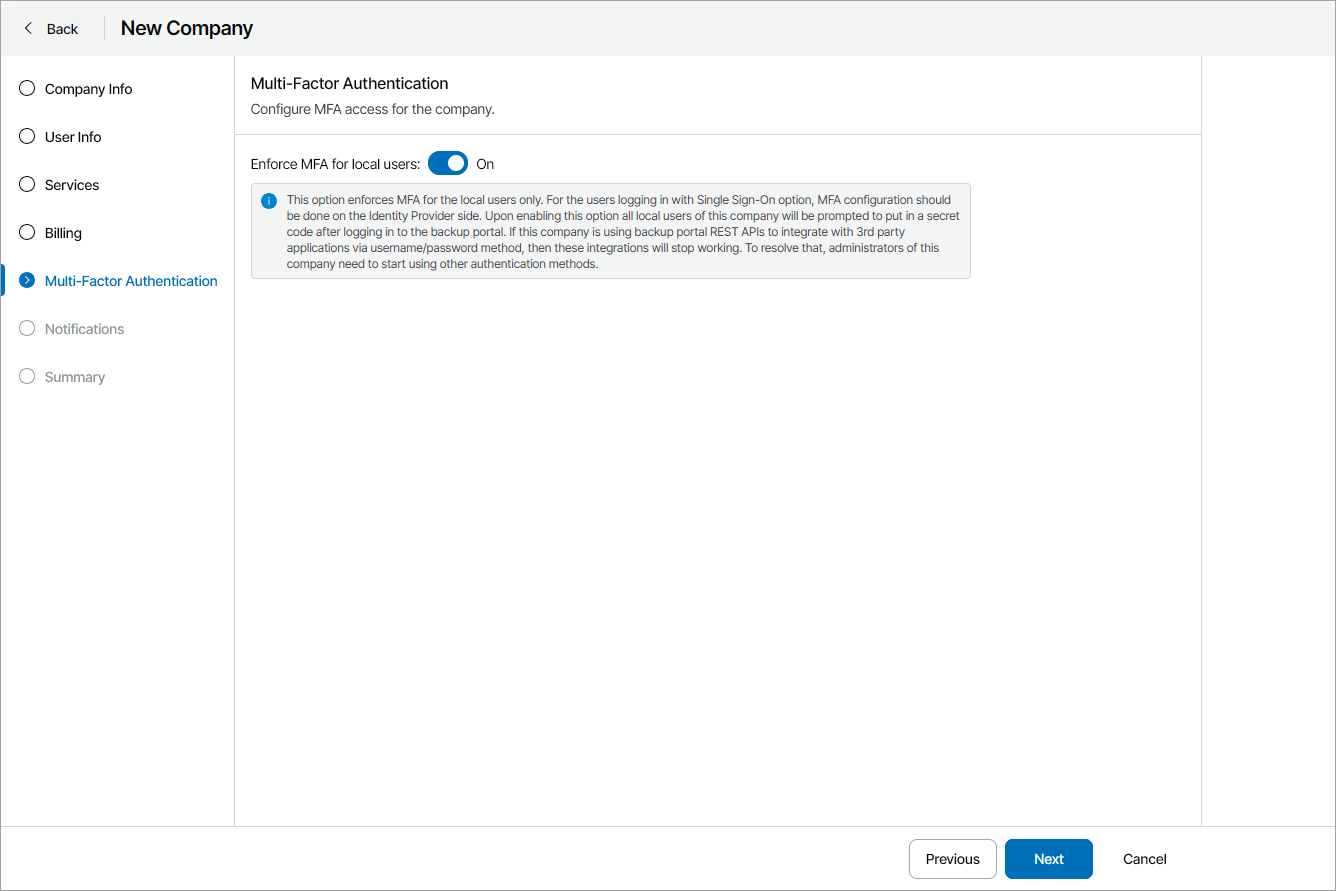1336x891 pixels.
Task: Click the info icon beside the MFA note
Action: click(268, 201)
